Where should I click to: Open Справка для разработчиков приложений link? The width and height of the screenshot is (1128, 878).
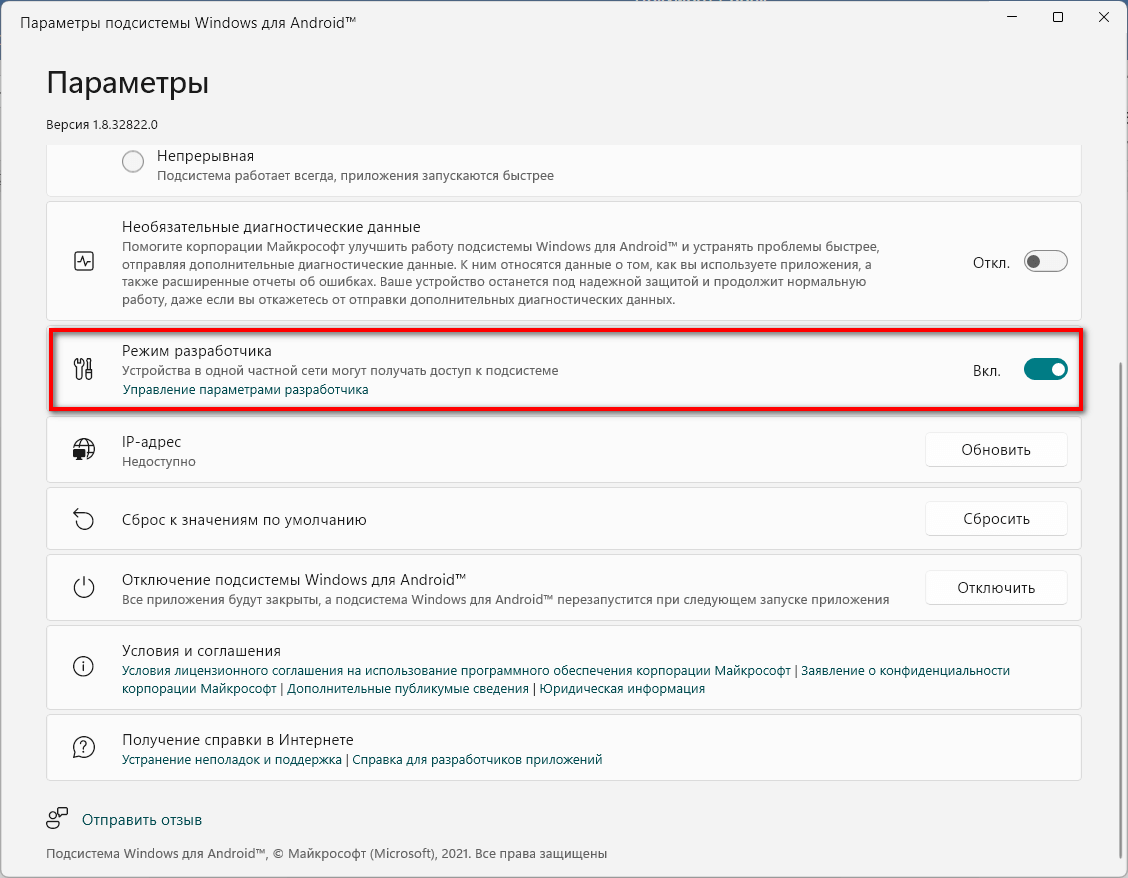[x=477, y=760]
